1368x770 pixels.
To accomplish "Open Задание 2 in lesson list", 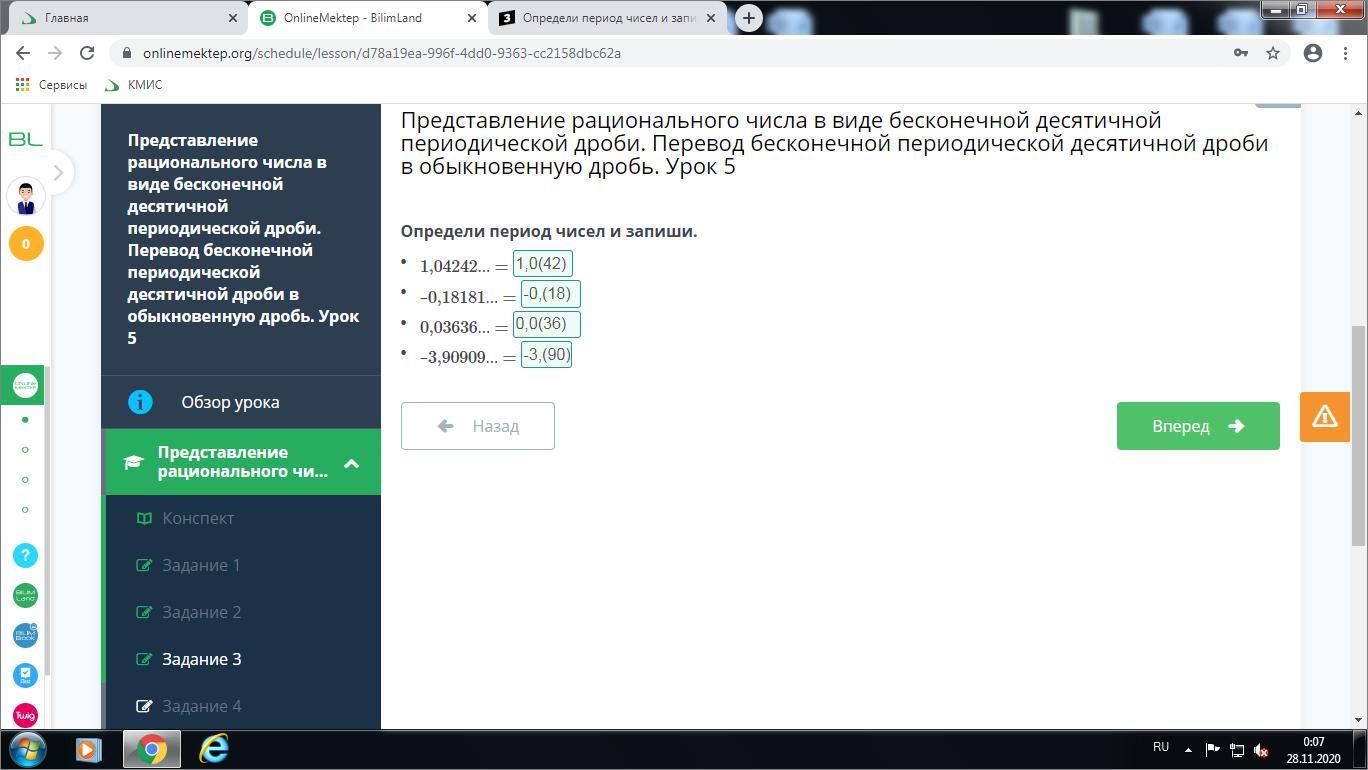I will tap(201, 612).
